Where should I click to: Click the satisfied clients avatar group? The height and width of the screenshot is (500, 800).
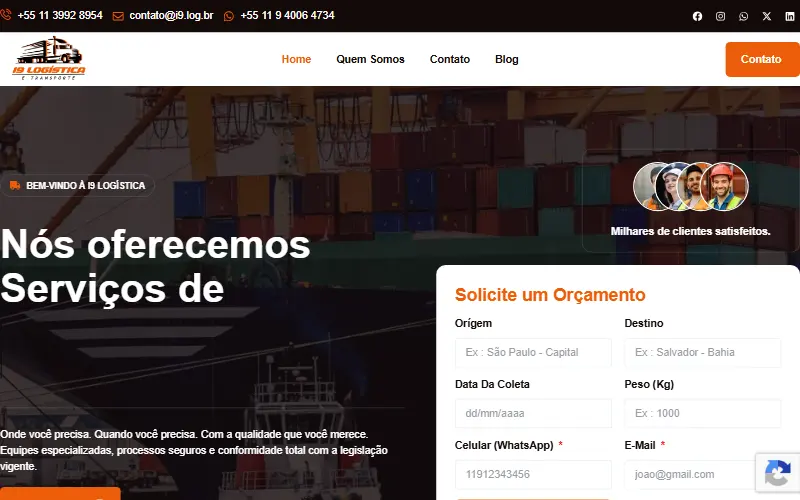click(x=690, y=186)
